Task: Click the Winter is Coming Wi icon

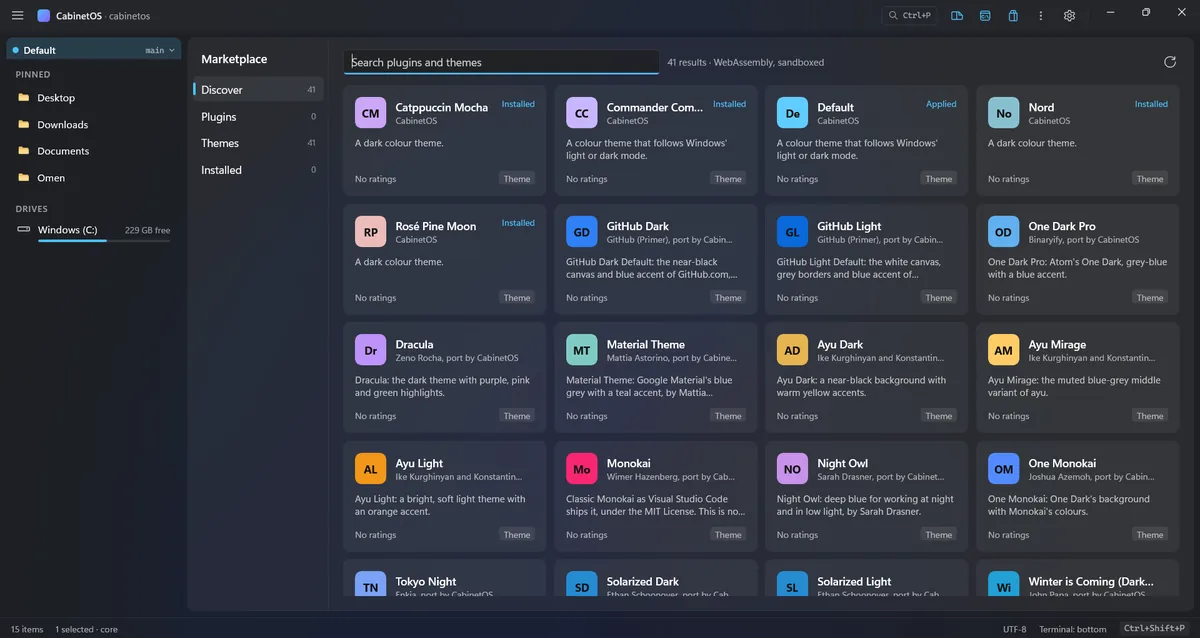Action: click(x=1004, y=584)
